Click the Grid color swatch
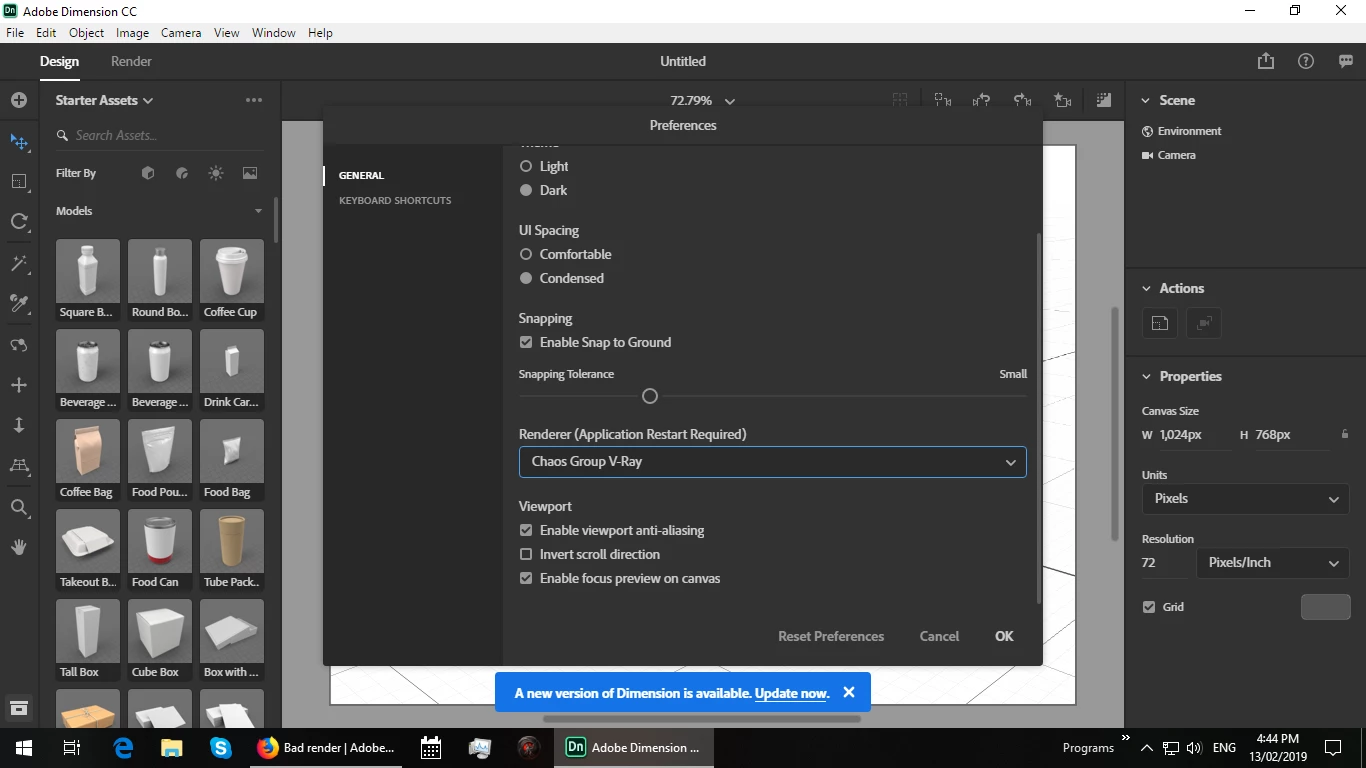The width and height of the screenshot is (1366, 768). point(1325,607)
